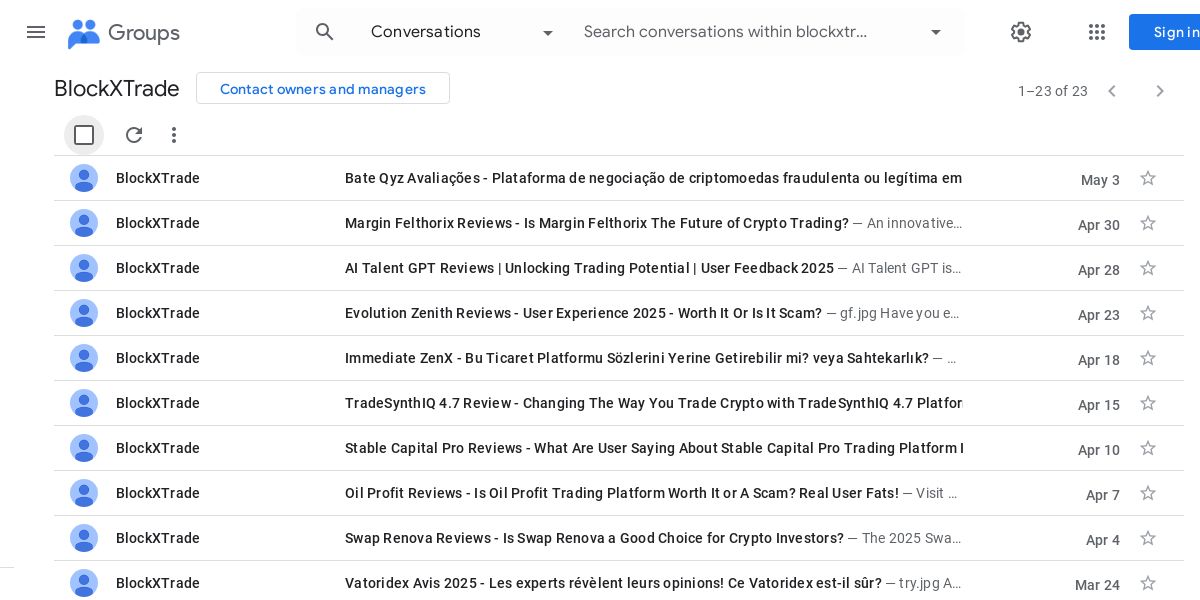This screenshot has width=1200, height=600.
Task: Click the BlockXTrade avatar on Swap Renova row
Action: pyautogui.click(x=84, y=538)
